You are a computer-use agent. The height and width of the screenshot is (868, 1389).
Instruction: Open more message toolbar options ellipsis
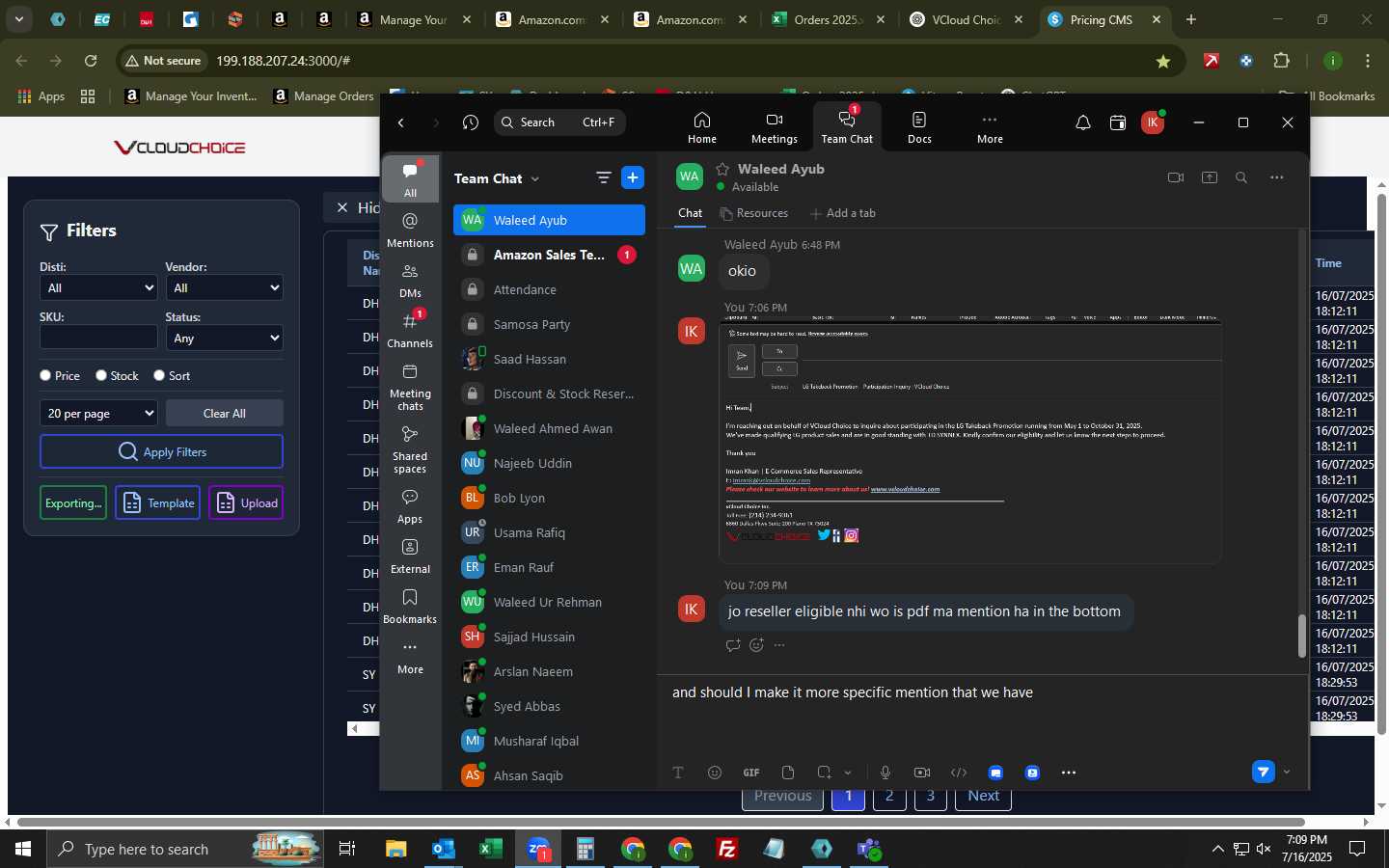1068,773
